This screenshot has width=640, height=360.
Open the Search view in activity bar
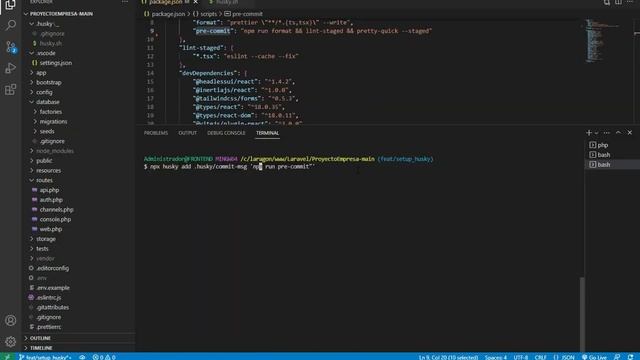coord(10,25)
